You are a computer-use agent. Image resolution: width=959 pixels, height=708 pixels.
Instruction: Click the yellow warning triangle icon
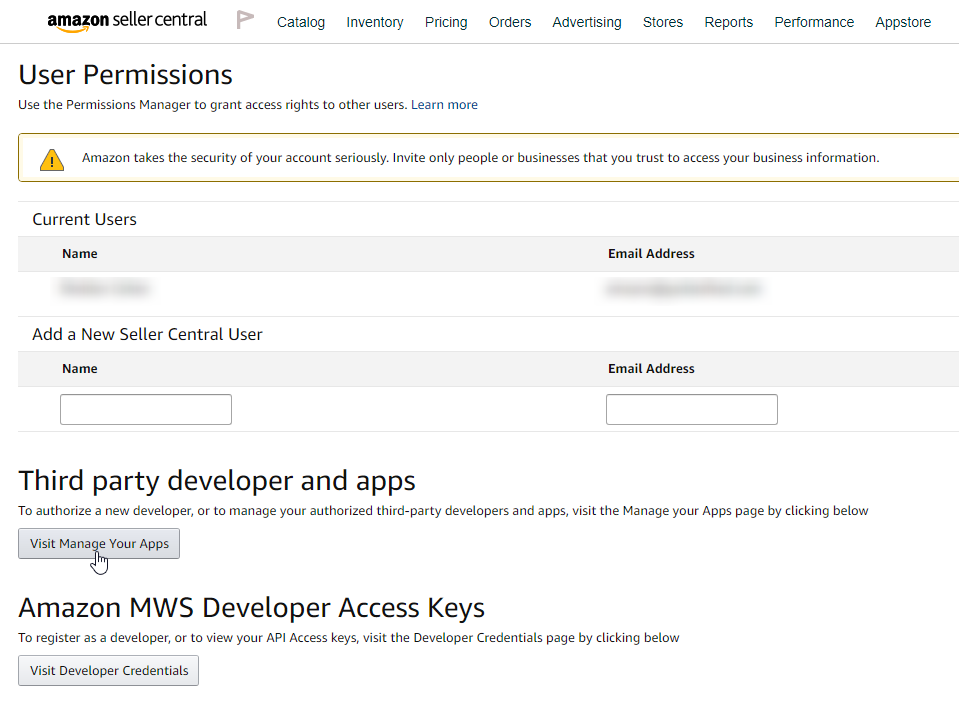(x=52, y=159)
